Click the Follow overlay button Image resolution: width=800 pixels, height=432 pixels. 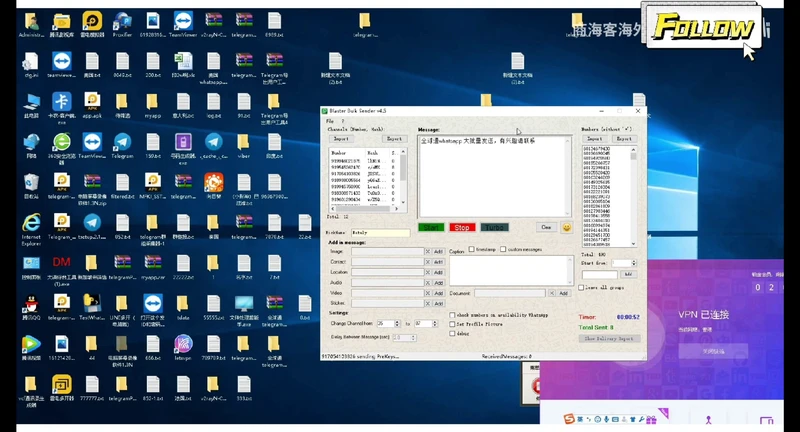tap(704, 27)
